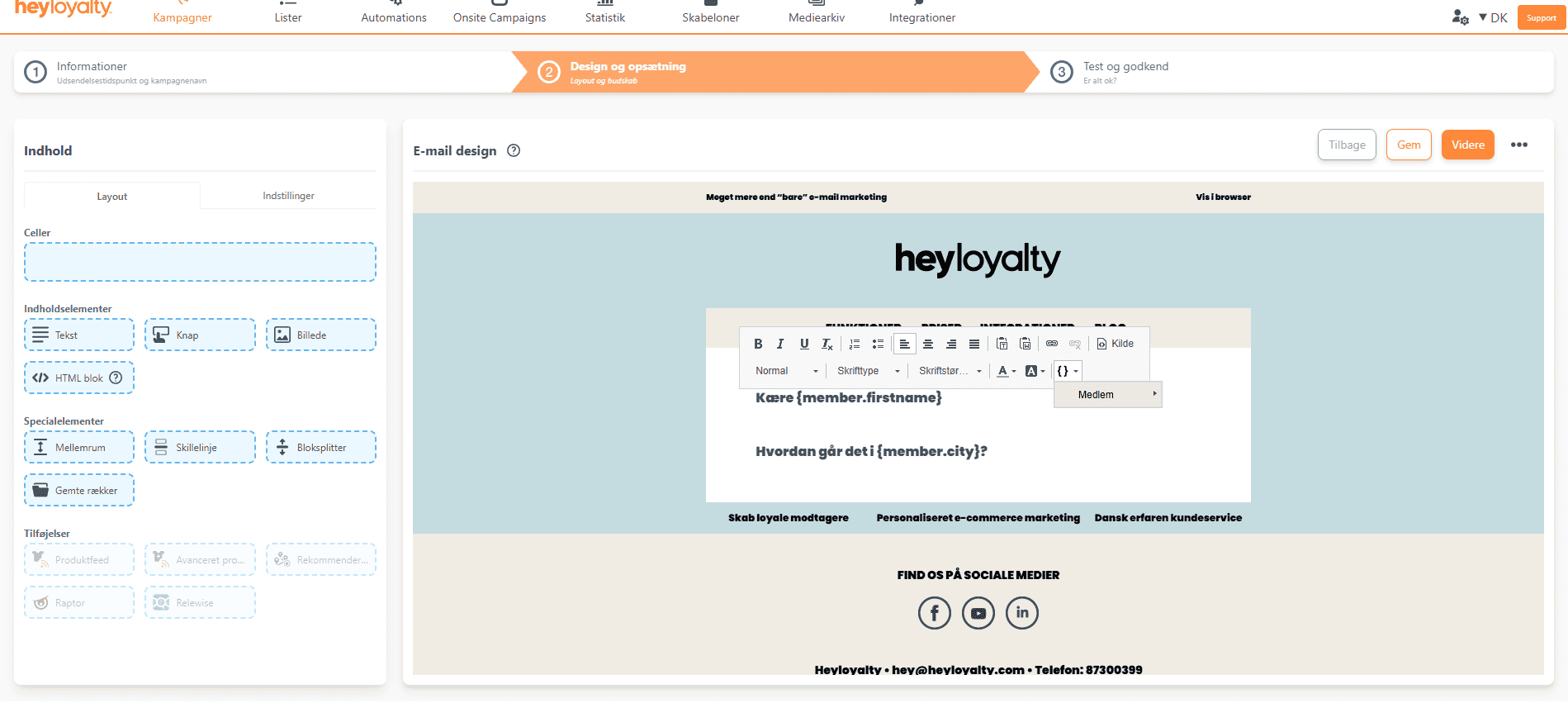Center align the text
Screen dimensions: 1568x708
(x=928, y=344)
